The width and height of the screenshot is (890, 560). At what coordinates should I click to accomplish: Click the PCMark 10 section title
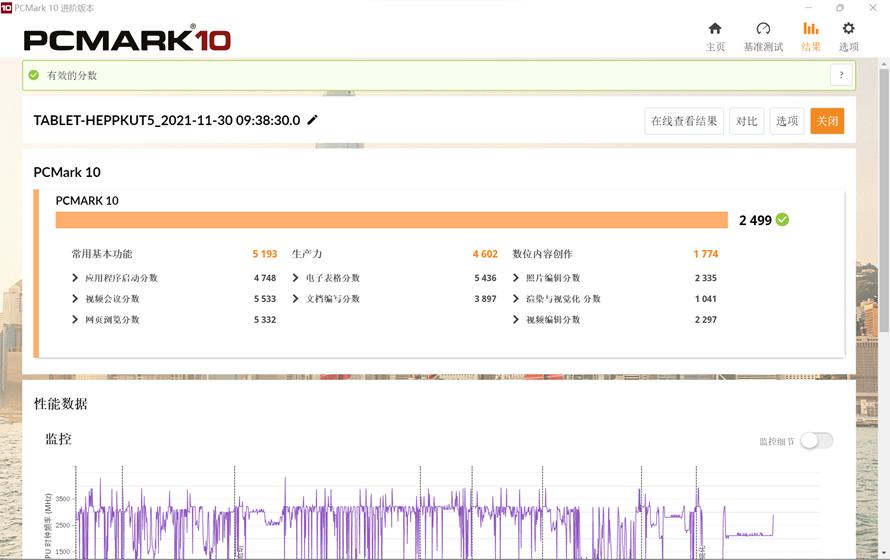click(67, 172)
